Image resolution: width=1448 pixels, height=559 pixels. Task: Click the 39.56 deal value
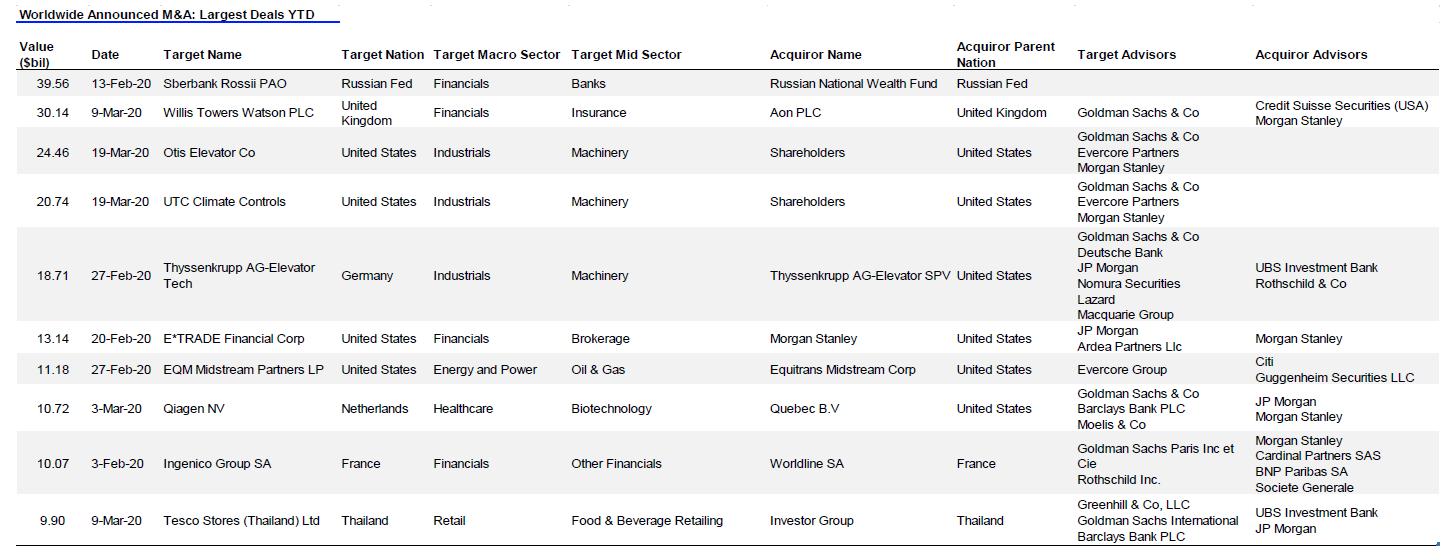tap(53, 84)
